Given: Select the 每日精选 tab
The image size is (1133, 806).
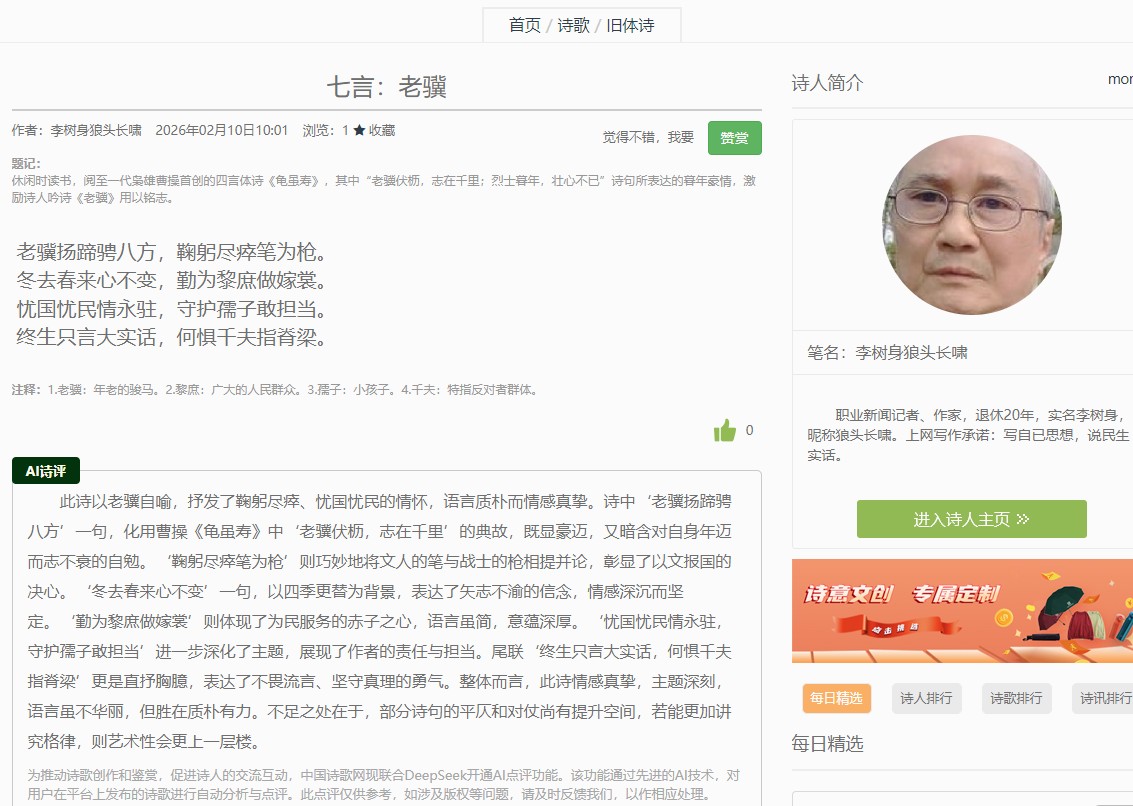Looking at the screenshot, I should coord(837,698).
